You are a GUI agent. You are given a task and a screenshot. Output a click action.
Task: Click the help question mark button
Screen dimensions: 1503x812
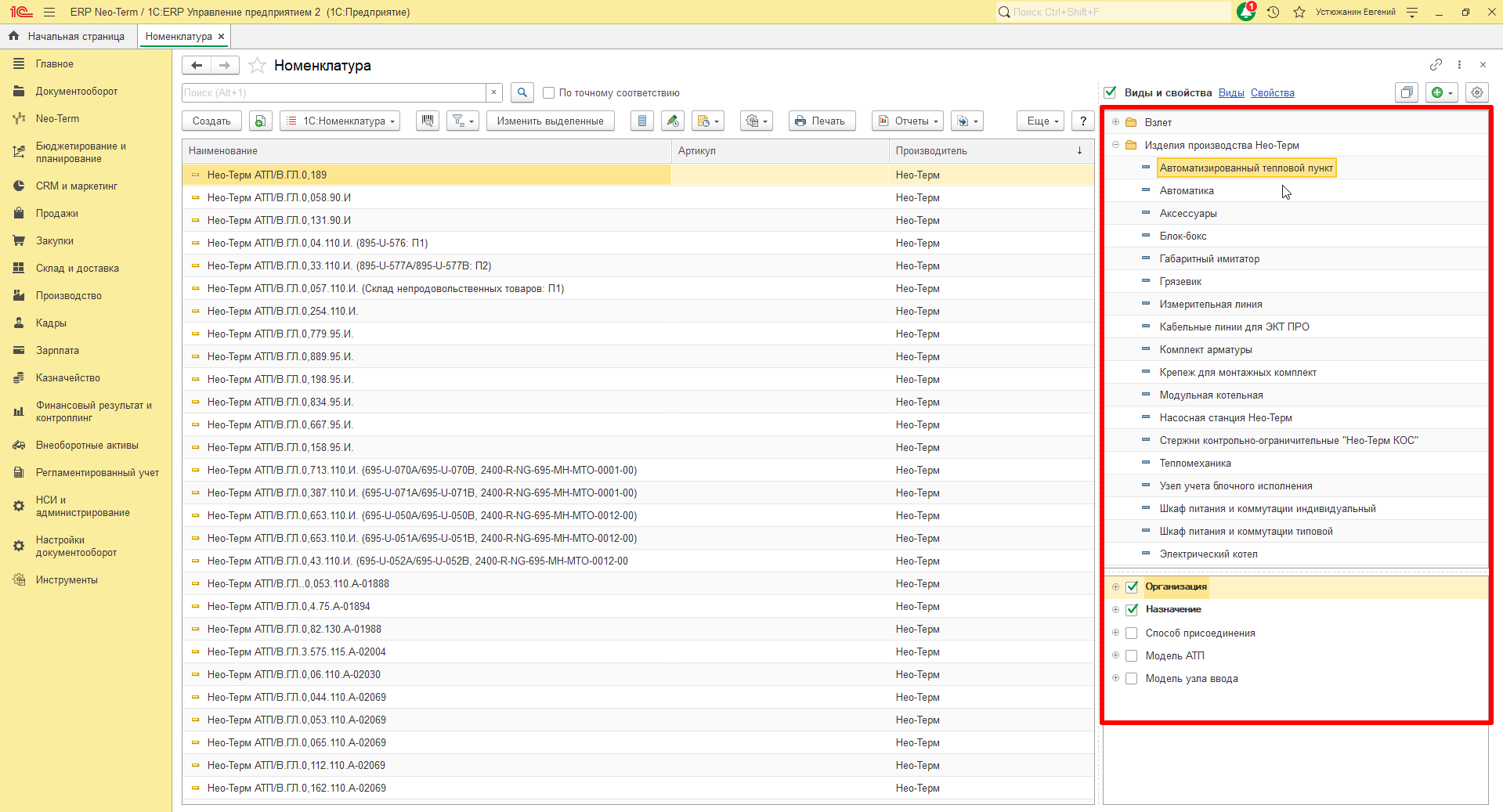1083,121
